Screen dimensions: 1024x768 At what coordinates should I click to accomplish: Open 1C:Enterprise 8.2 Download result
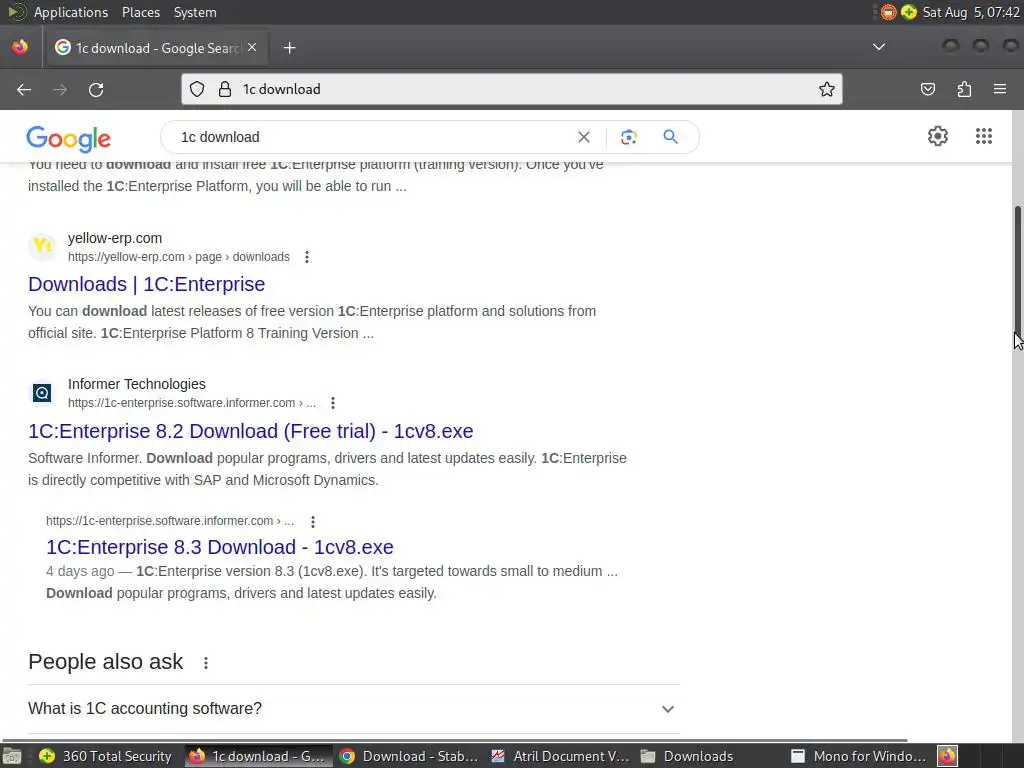pyautogui.click(x=251, y=431)
